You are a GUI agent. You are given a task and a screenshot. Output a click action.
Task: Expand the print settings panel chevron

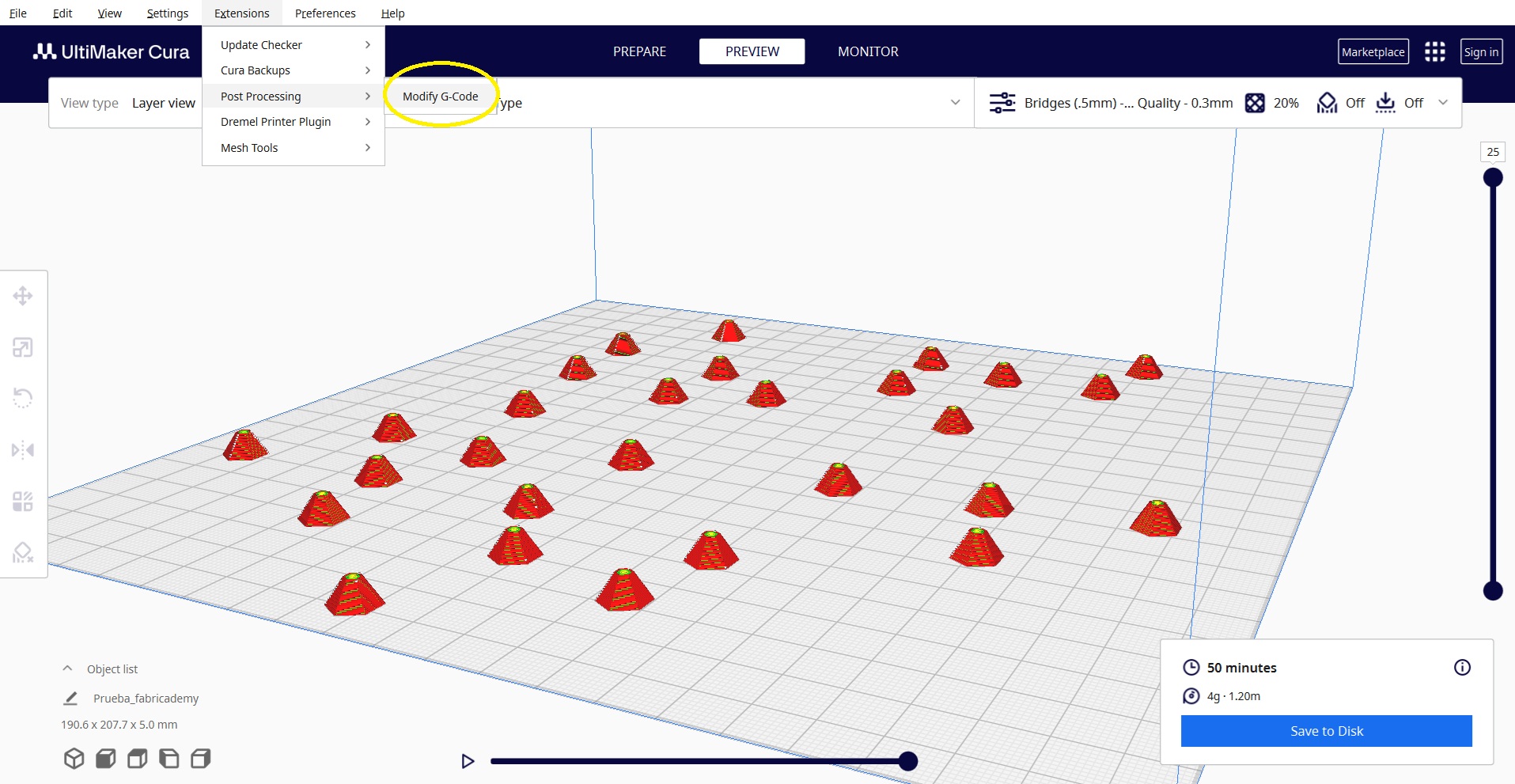tap(1443, 103)
